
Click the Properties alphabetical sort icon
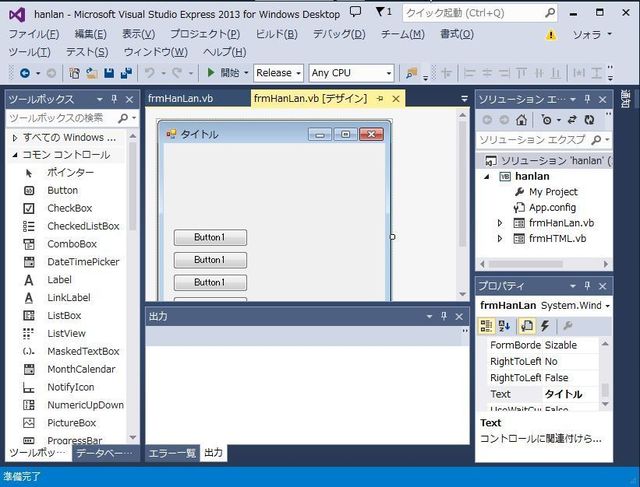[504, 326]
